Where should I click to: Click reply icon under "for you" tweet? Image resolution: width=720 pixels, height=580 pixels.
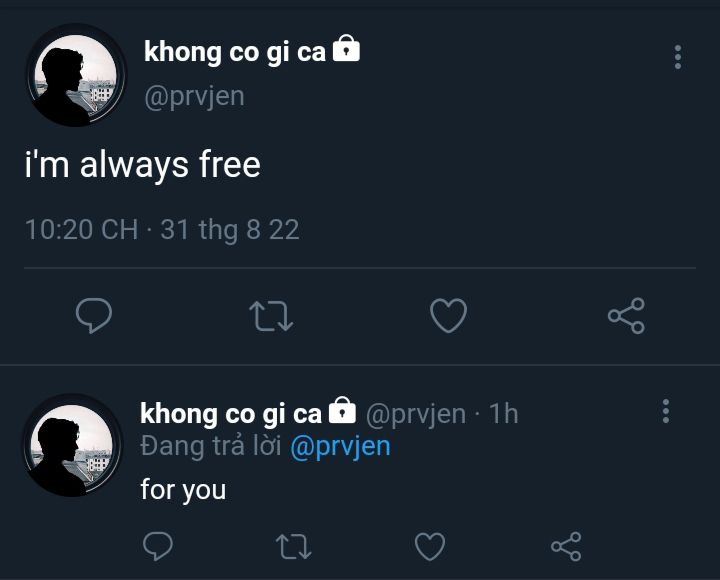158,546
